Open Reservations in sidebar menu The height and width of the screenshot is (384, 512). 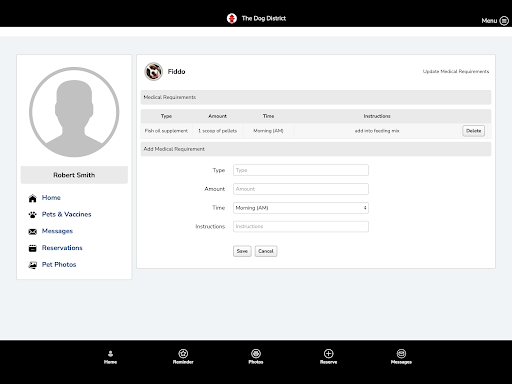click(x=62, y=248)
